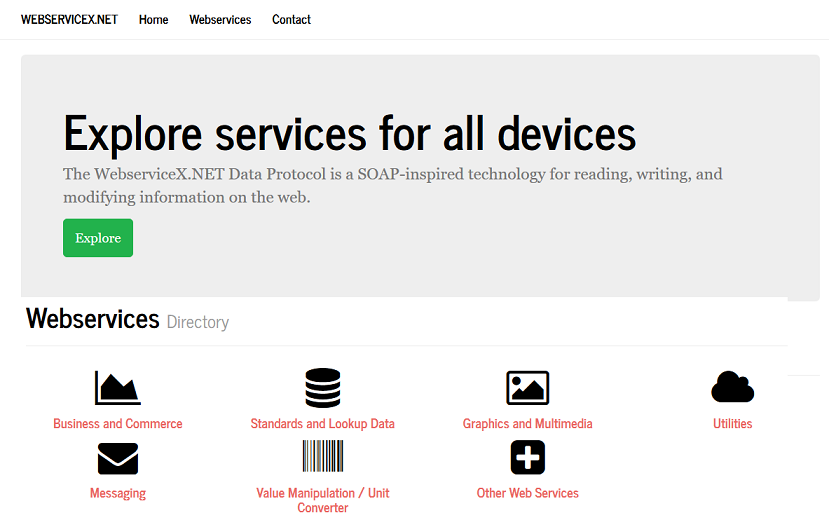This screenshot has width=829, height=527.
Task: Click the WebserviceX.NET Data Protocol description paragraph
Action: (392, 186)
